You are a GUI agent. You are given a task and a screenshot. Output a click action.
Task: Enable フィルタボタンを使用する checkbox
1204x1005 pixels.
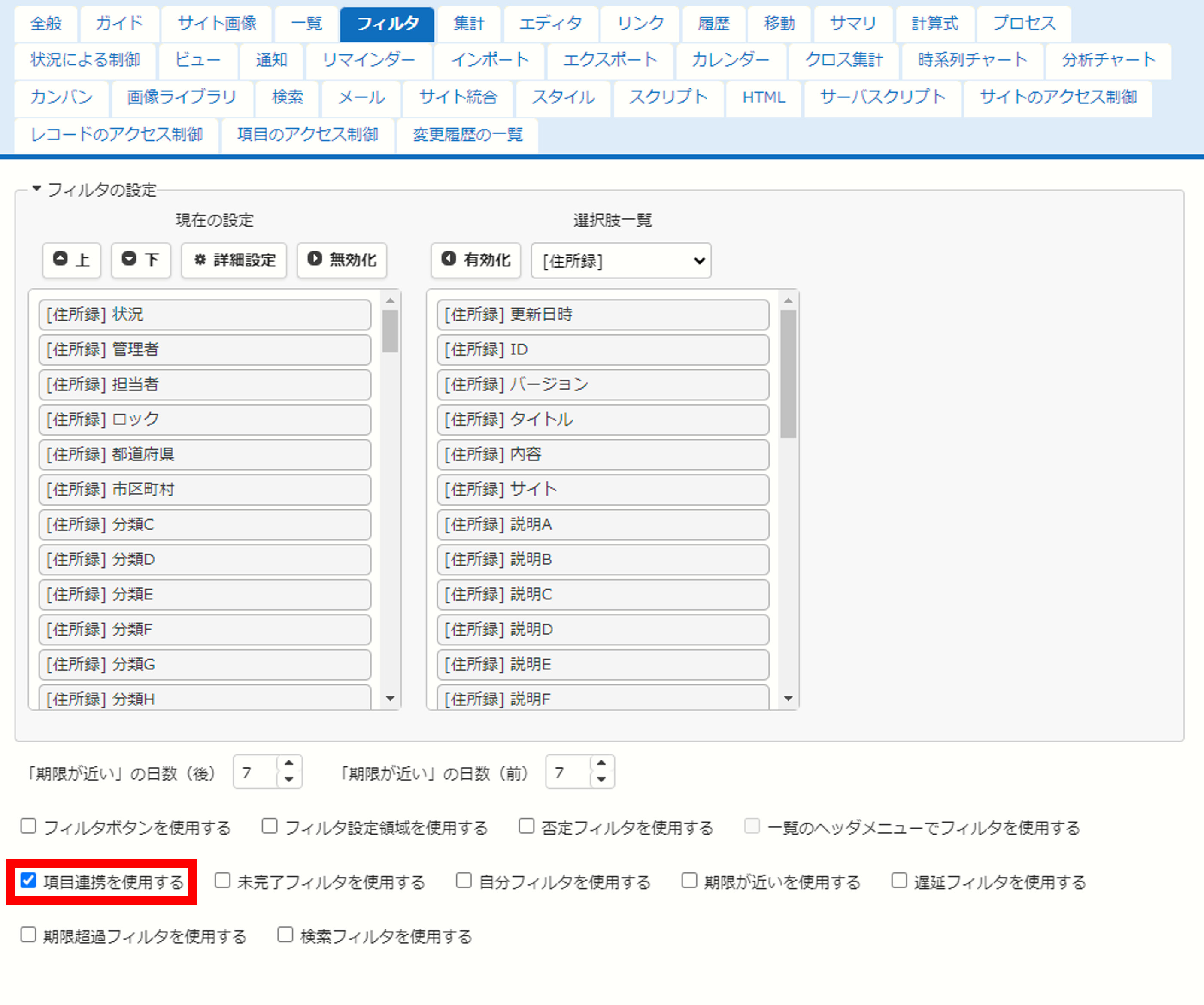[x=29, y=826]
